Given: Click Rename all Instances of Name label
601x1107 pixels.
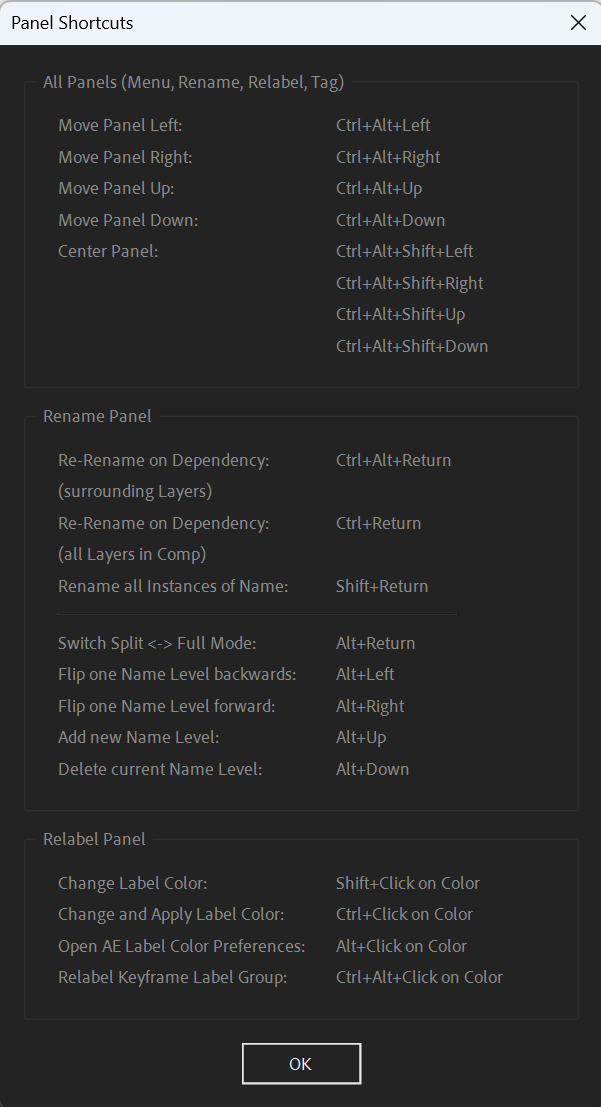Looking at the screenshot, I should point(173,587).
